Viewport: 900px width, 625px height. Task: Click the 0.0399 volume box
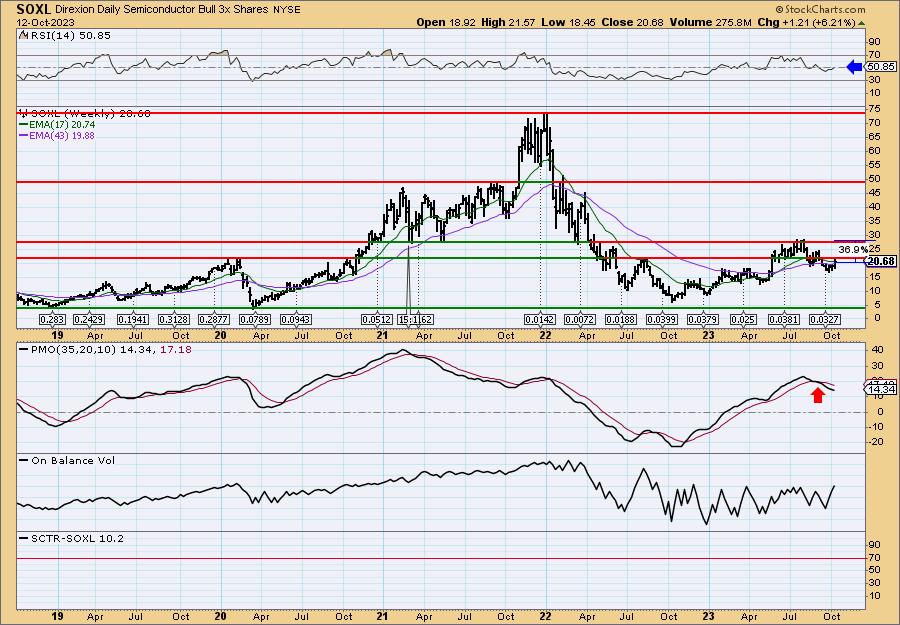point(662,320)
